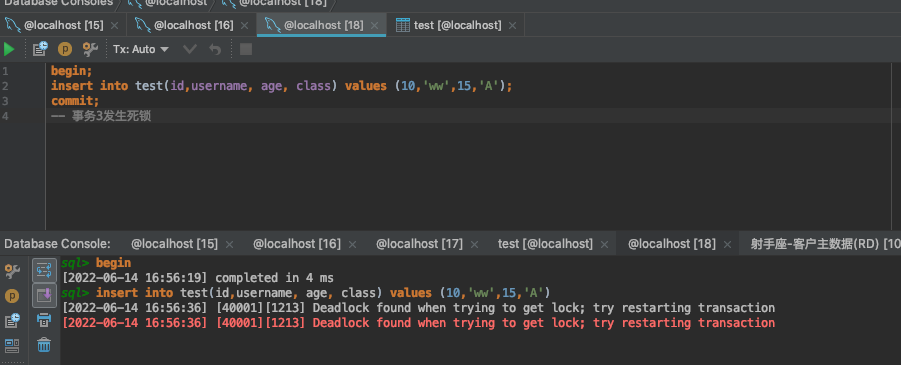Open query history from the output side panel
Screen dimensions: 901x365
click(12, 321)
